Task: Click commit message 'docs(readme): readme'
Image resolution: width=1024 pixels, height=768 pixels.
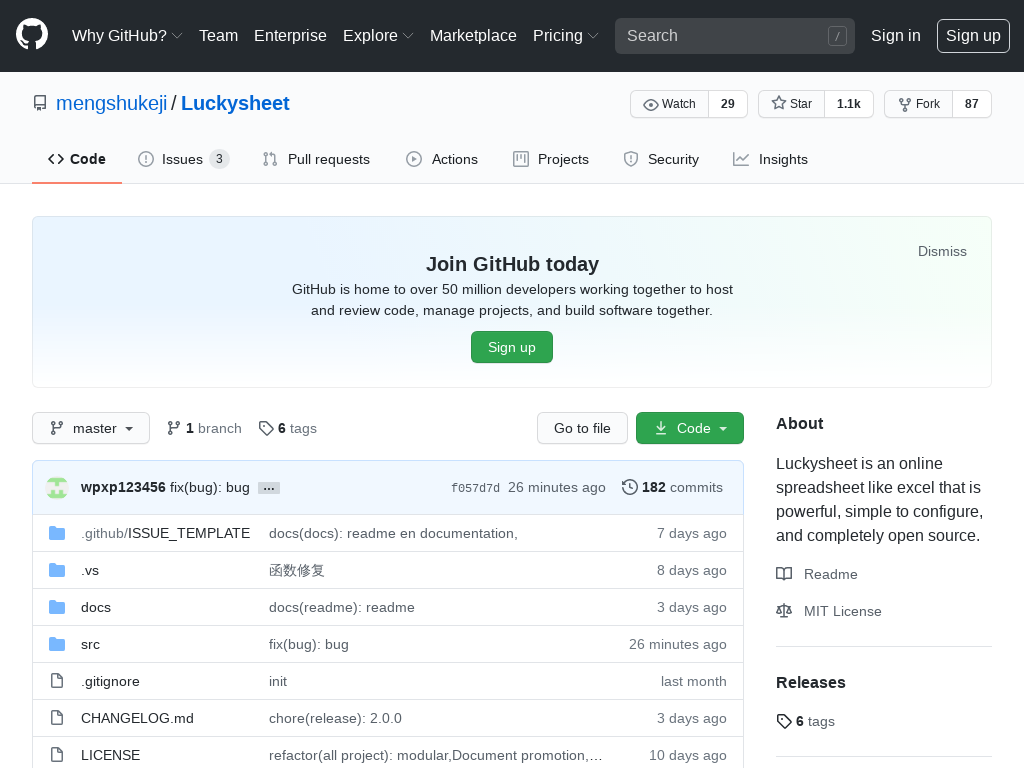Action: click(x=342, y=607)
